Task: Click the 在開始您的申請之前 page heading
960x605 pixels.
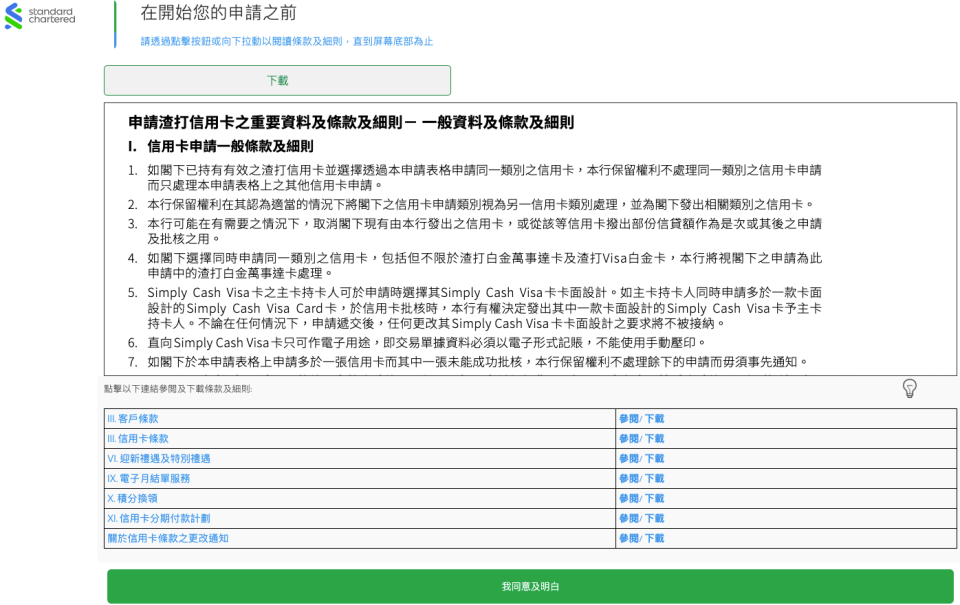Action: click(218, 13)
